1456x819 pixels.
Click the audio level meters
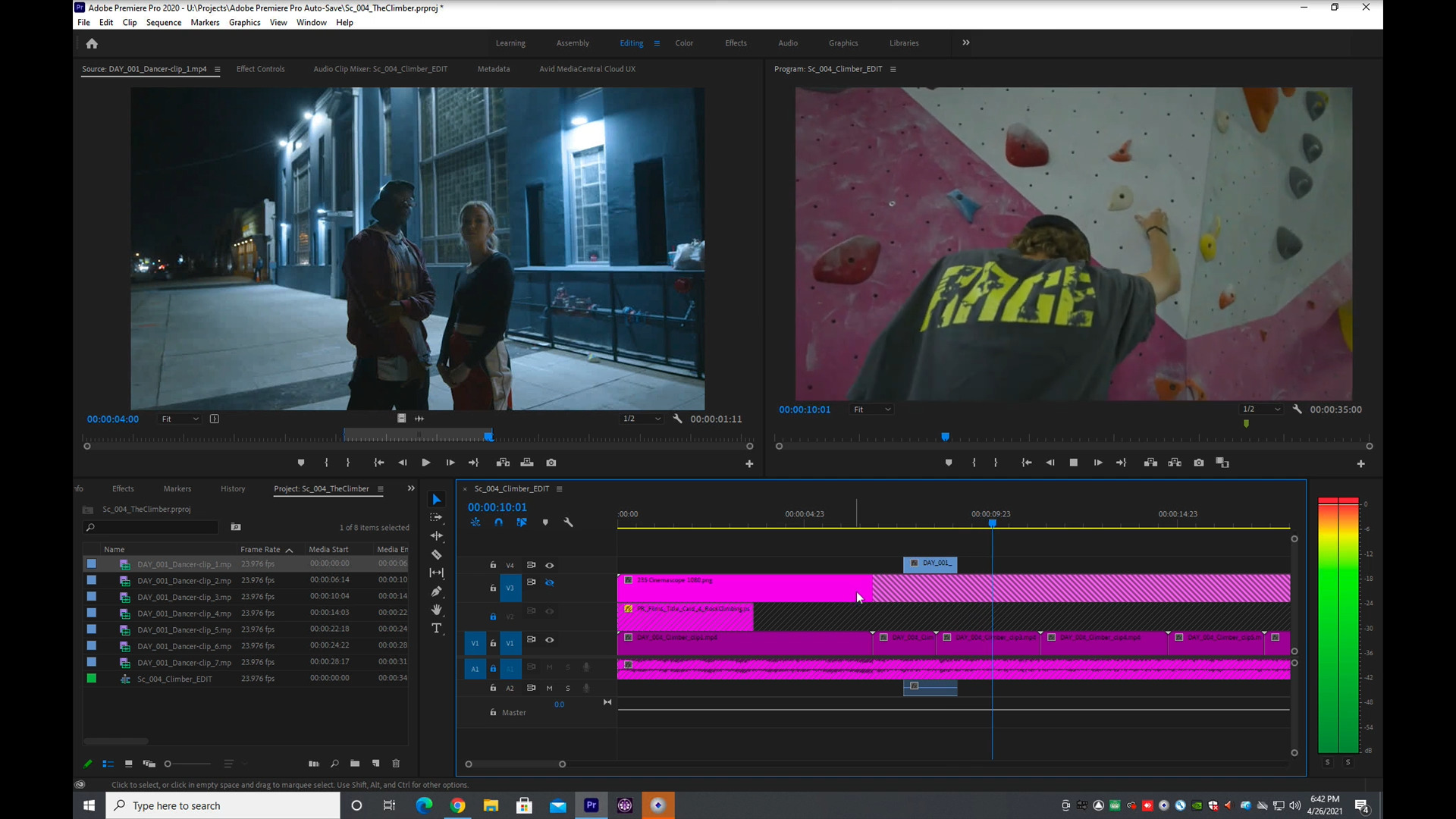(1338, 626)
